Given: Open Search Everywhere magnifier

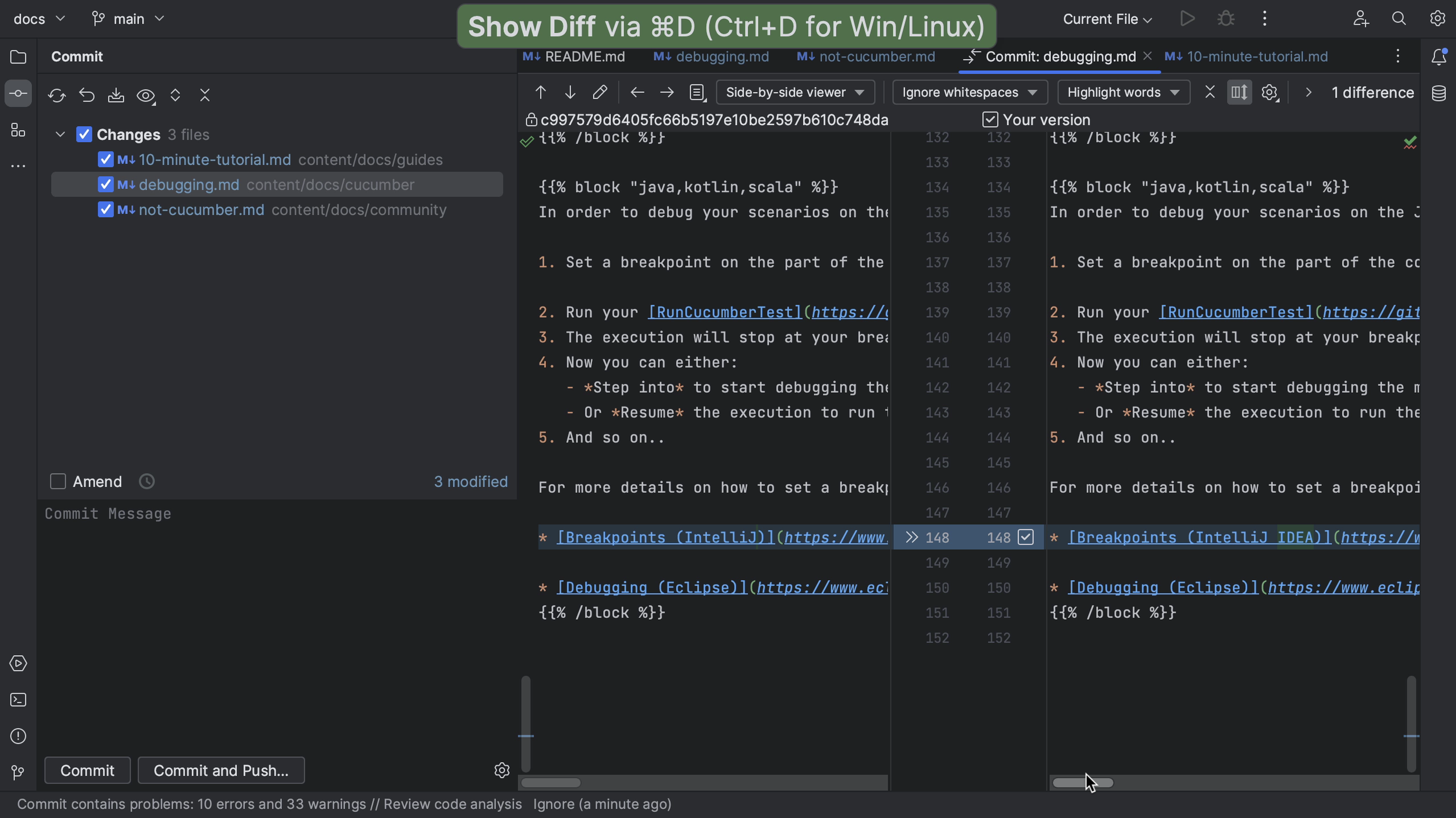Looking at the screenshot, I should click(1399, 19).
